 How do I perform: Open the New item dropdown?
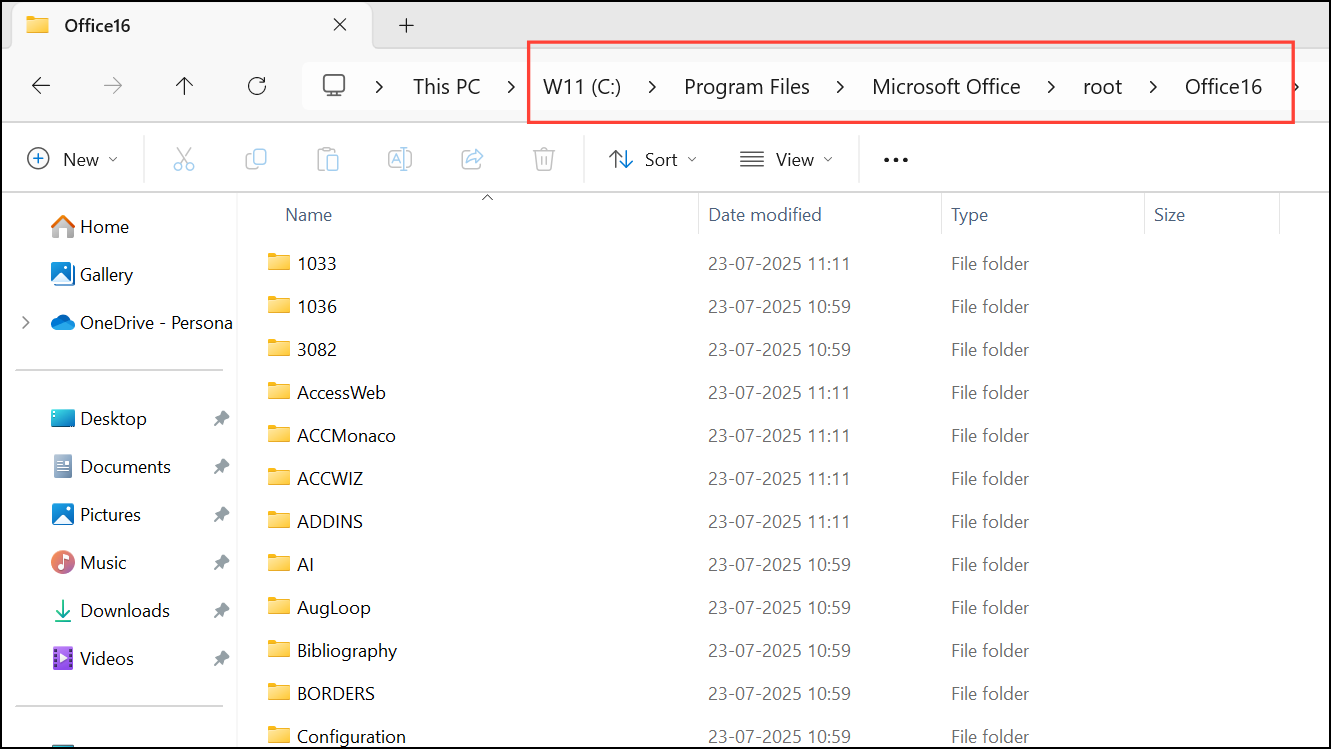coord(73,159)
